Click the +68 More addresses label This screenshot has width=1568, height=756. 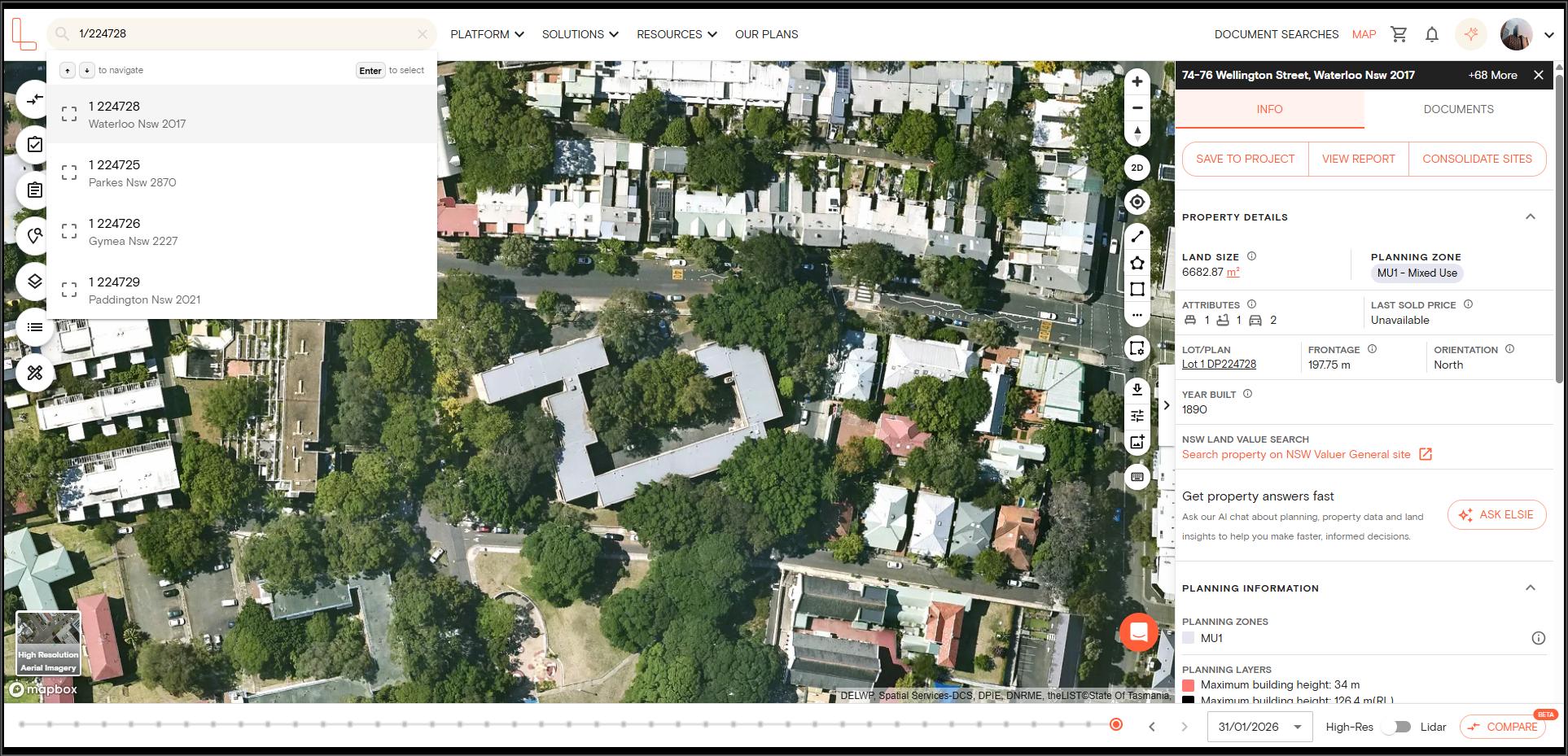[x=1492, y=75]
